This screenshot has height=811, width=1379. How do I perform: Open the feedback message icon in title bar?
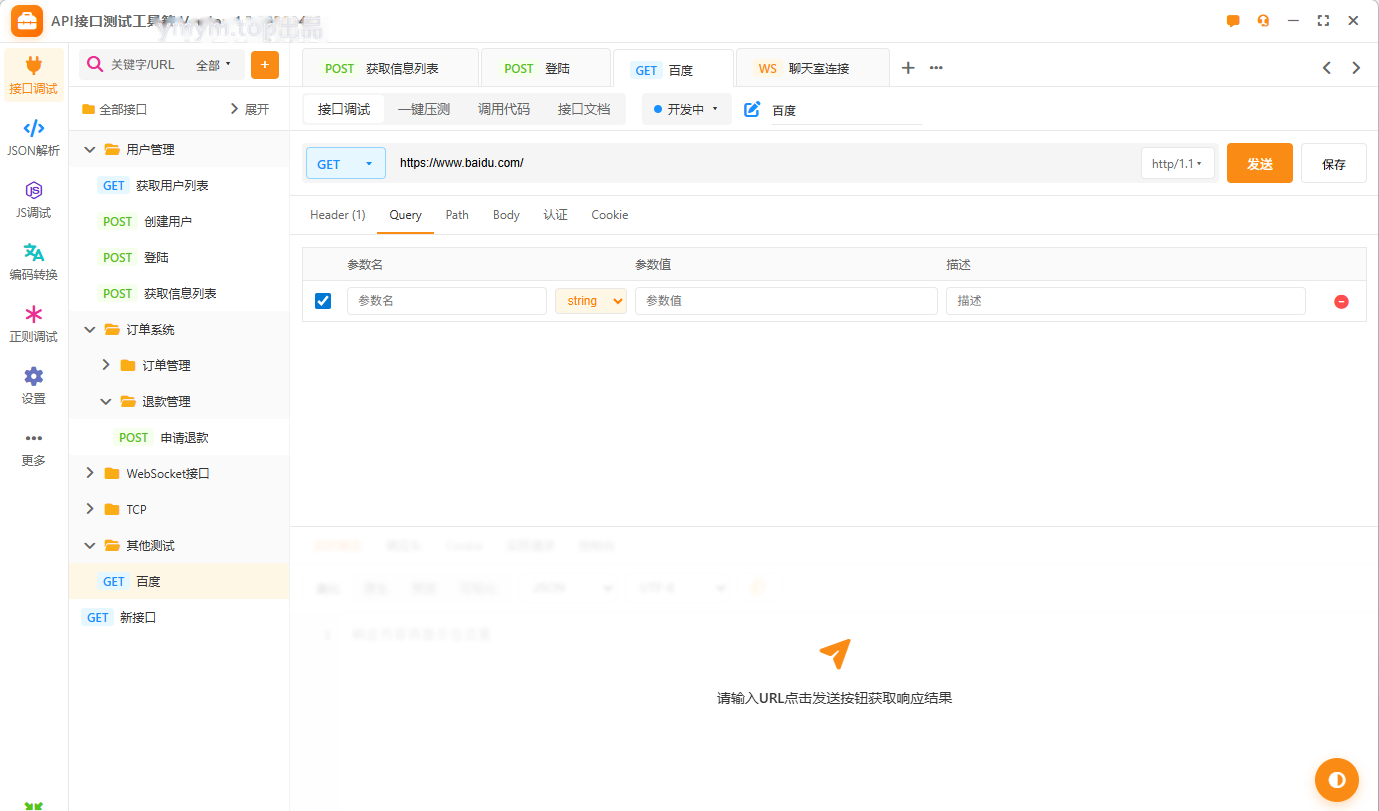(x=1233, y=20)
